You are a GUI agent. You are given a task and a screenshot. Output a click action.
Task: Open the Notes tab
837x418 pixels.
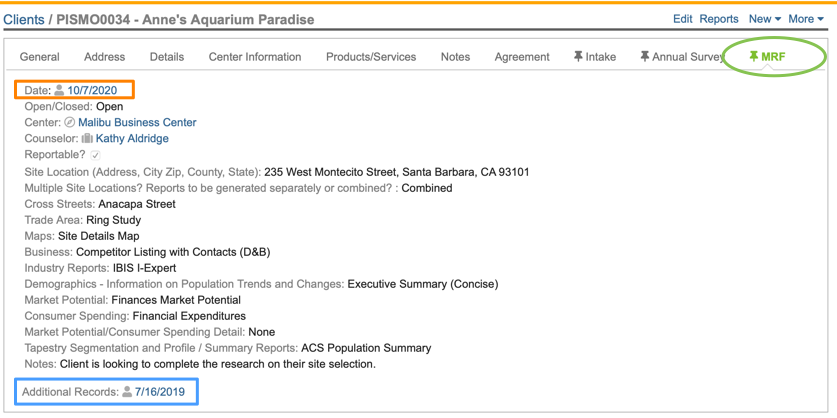pos(455,57)
